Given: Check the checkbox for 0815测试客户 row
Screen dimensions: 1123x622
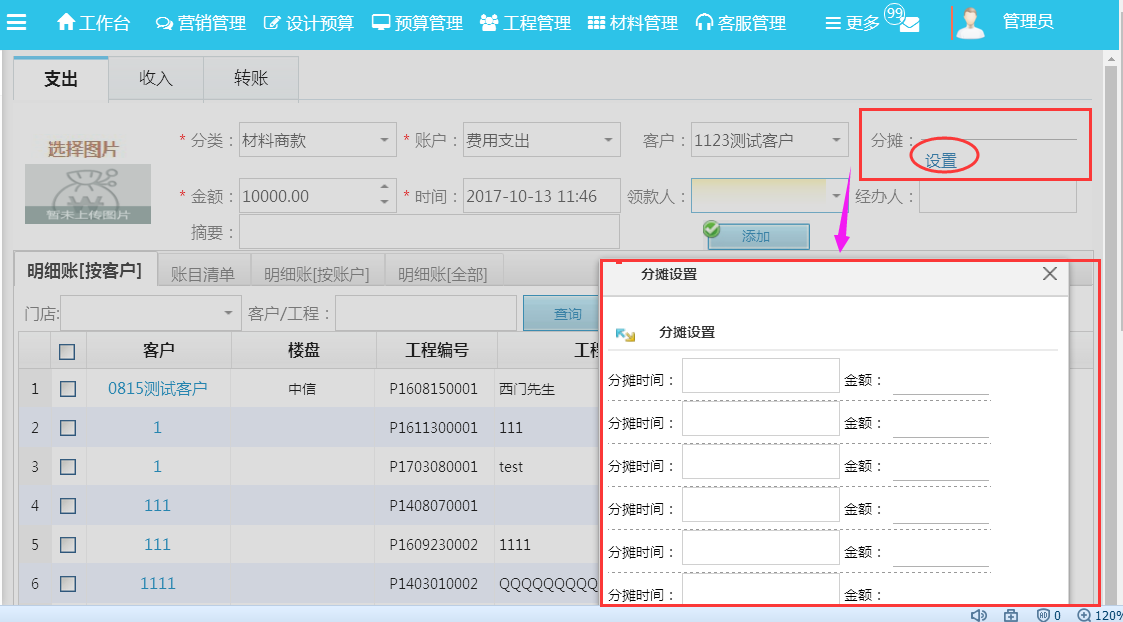Looking at the screenshot, I should click(67, 389).
